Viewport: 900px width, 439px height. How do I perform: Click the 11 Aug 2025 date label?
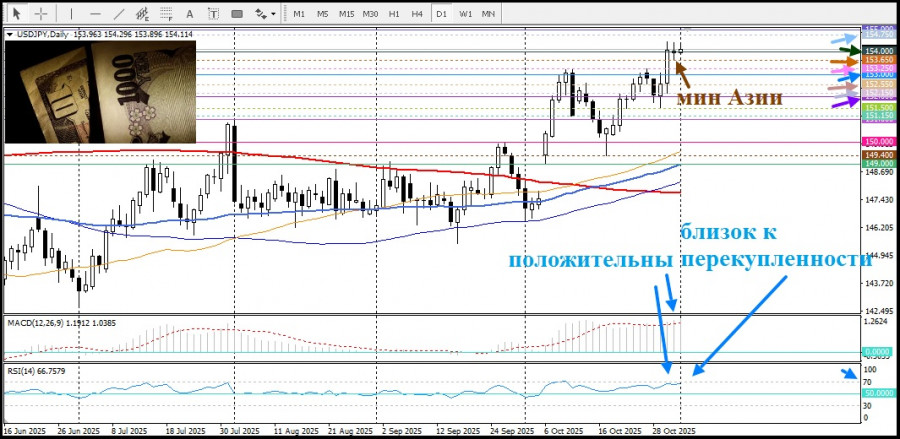click(x=294, y=431)
